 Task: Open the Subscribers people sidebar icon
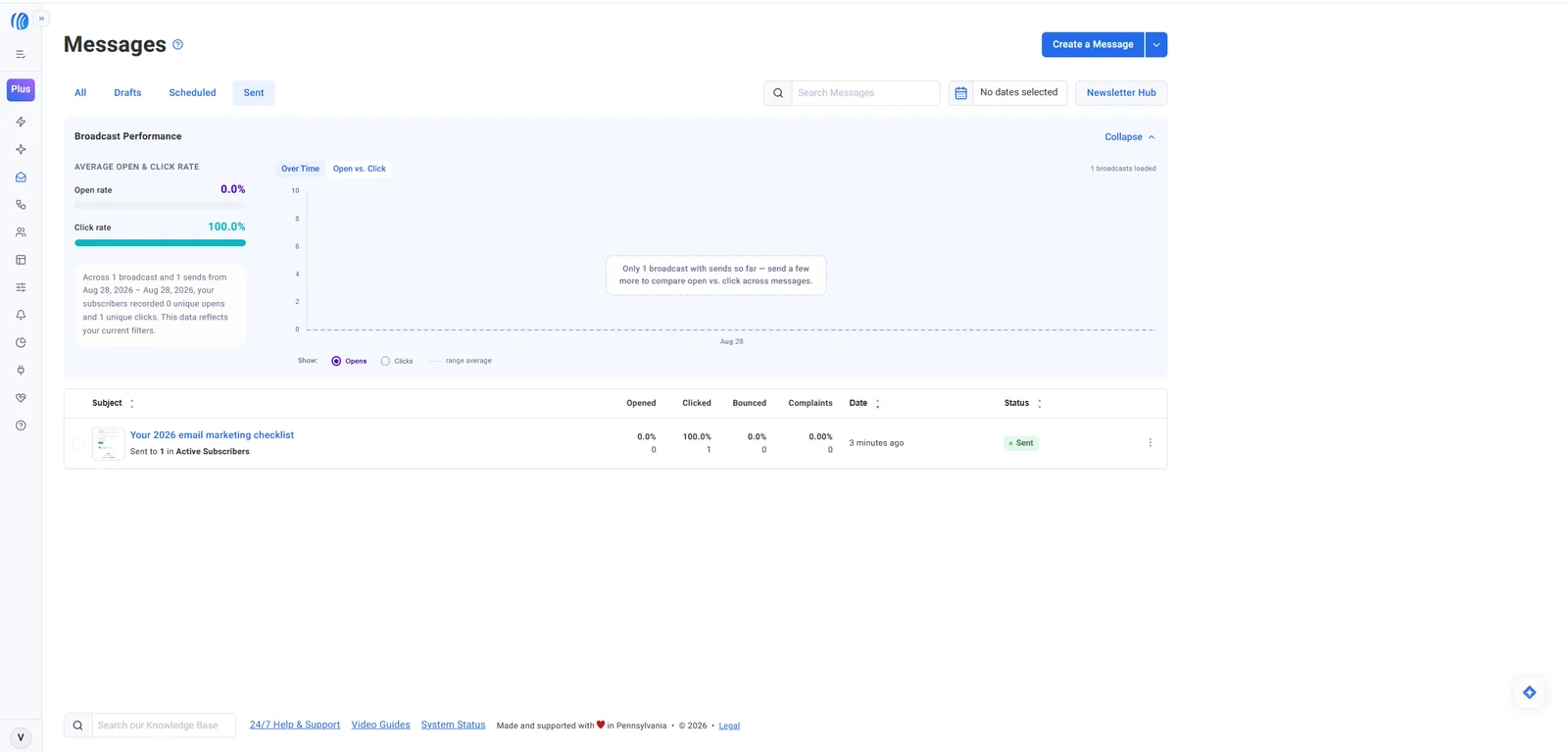coord(21,232)
